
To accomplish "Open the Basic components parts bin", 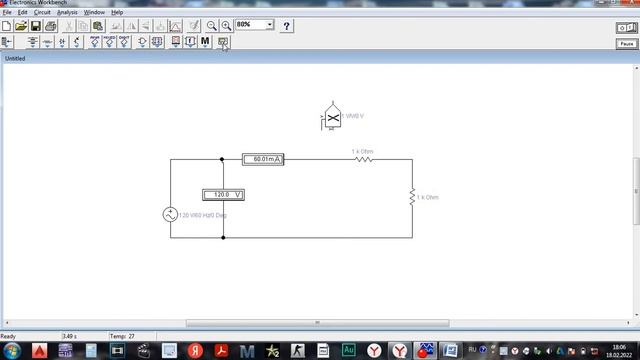I will point(47,42).
